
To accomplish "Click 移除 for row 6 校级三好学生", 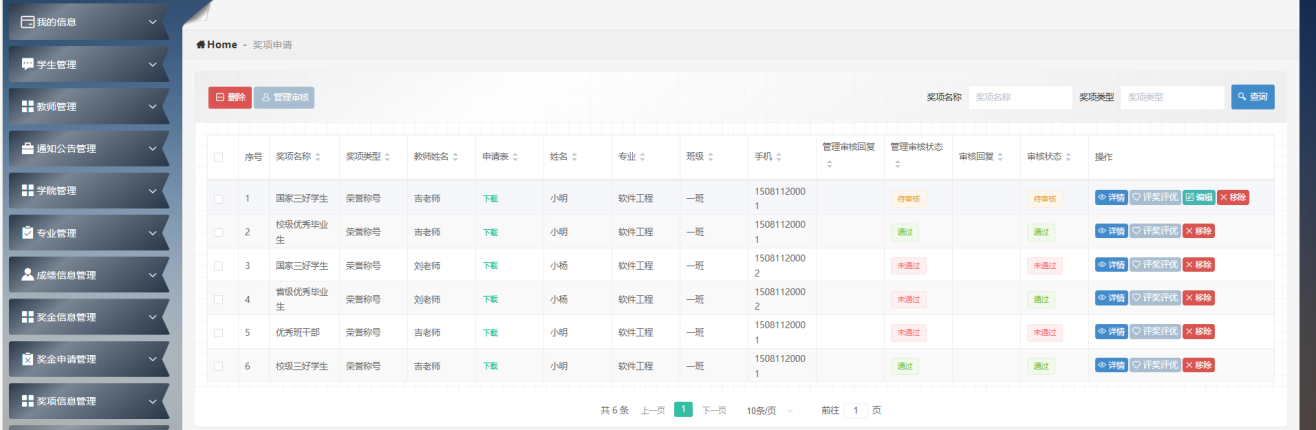I will pos(1199,365).
